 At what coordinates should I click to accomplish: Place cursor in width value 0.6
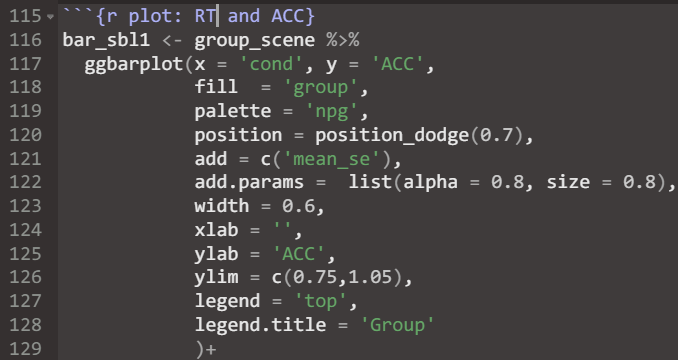tap(299, 206)
